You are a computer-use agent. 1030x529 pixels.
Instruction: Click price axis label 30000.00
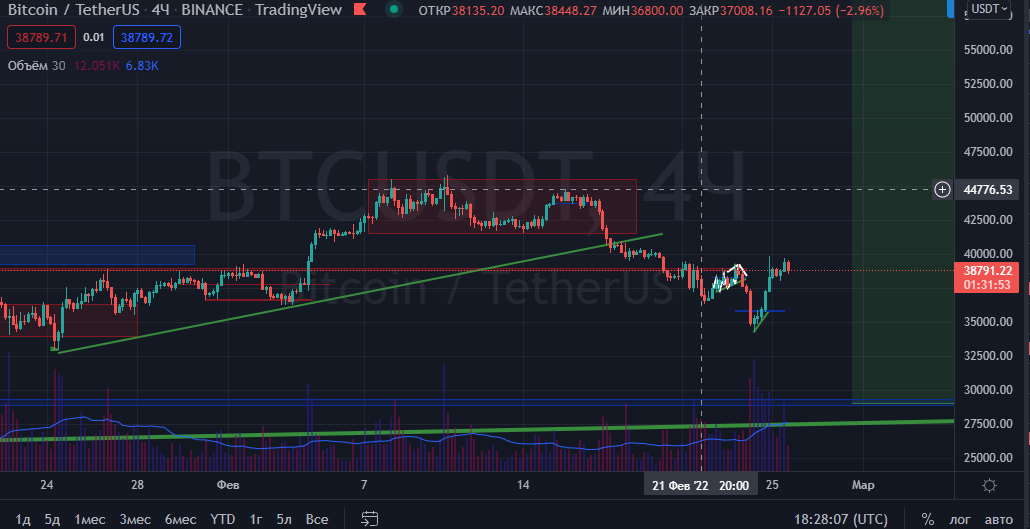point(987,389)
